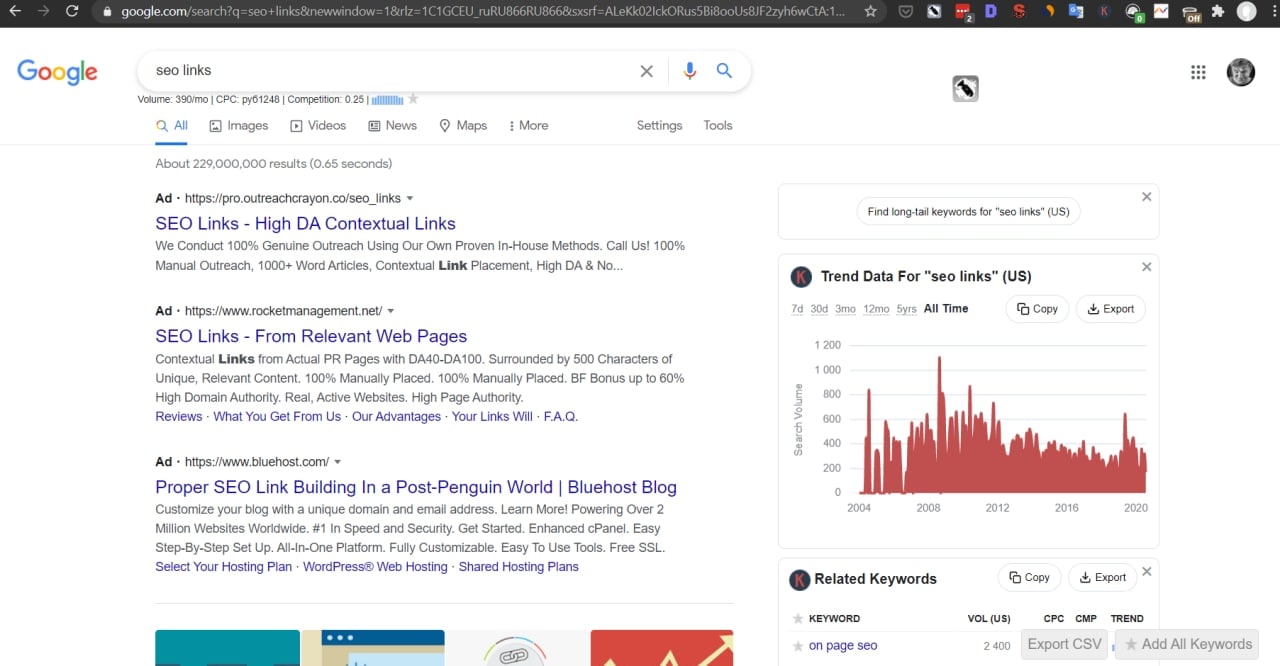Click the Pocket extension icon
Viewport: 1280px width, 666px height.
pos(905,12)
